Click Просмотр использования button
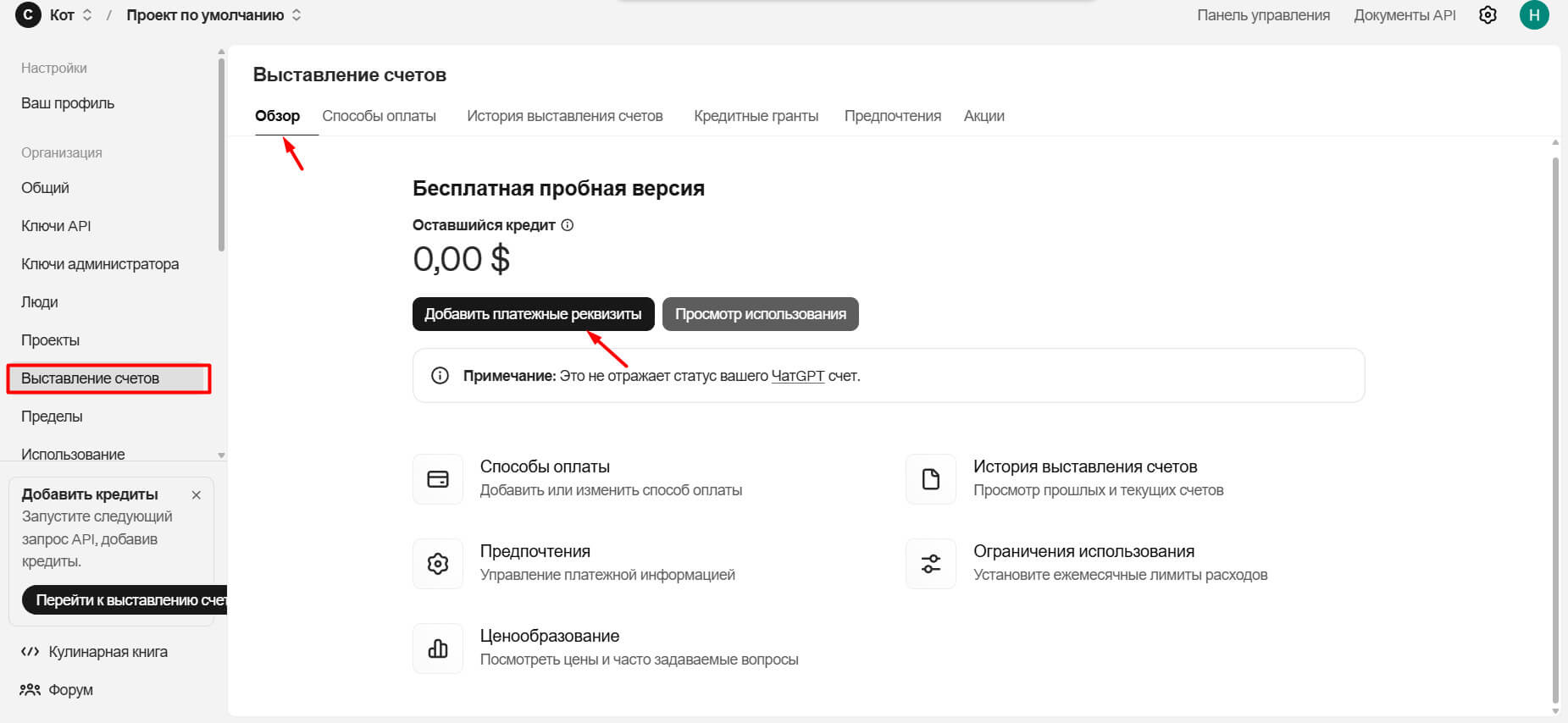Screen dimensions: 1568x723 tap(761, 314)
